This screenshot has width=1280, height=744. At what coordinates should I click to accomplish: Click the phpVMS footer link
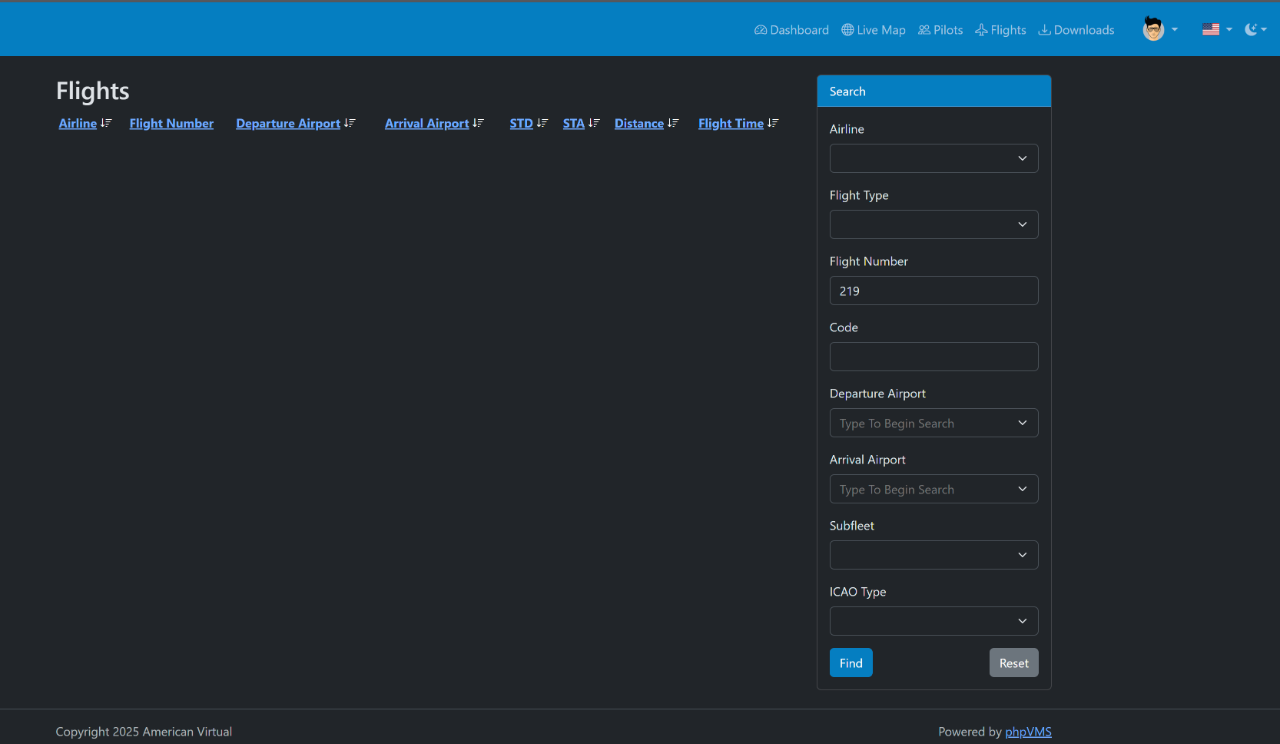pyautogui.click(x=1028, y=731)
